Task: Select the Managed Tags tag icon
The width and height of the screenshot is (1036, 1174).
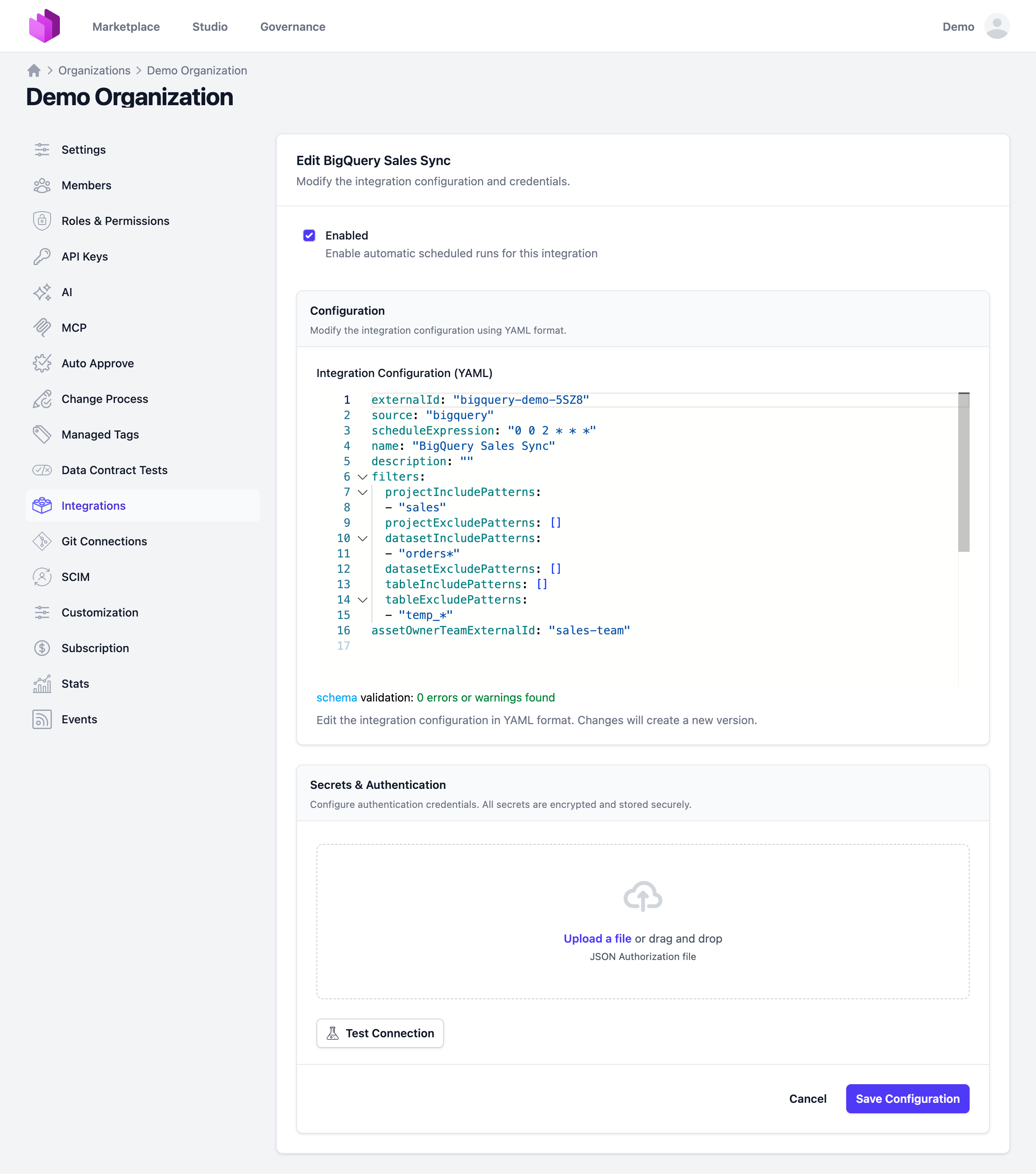Action: click(x=42, y=434)
